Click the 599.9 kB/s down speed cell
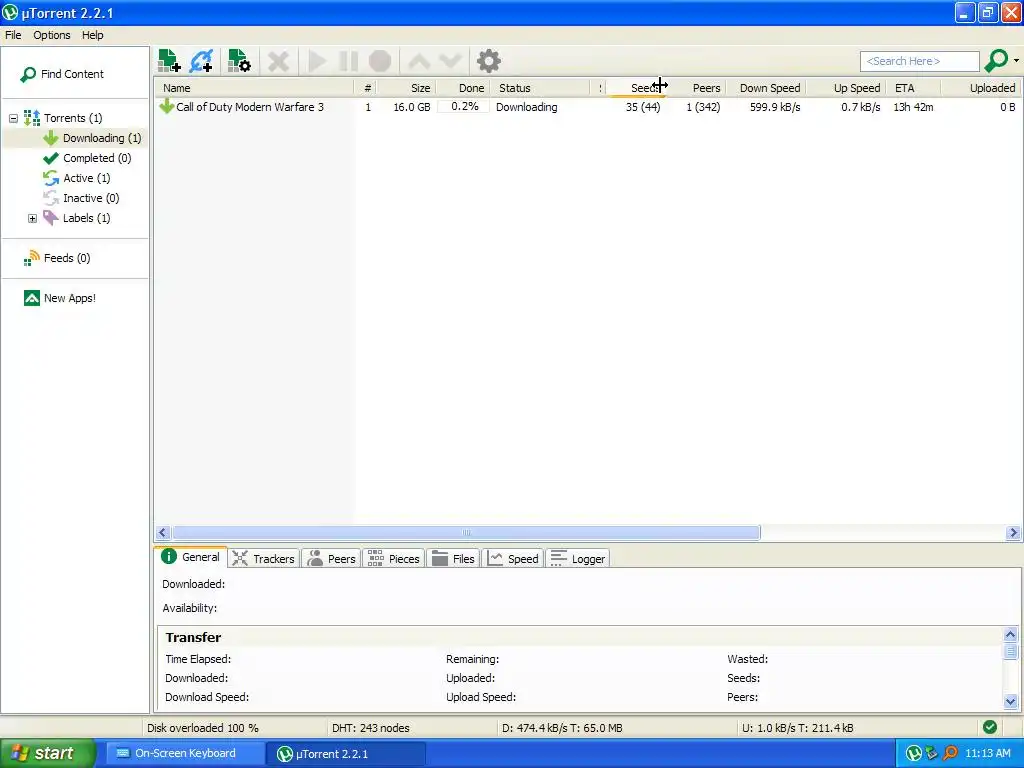The width and height of the screenshot is (1024, 768). pos(775,107)
